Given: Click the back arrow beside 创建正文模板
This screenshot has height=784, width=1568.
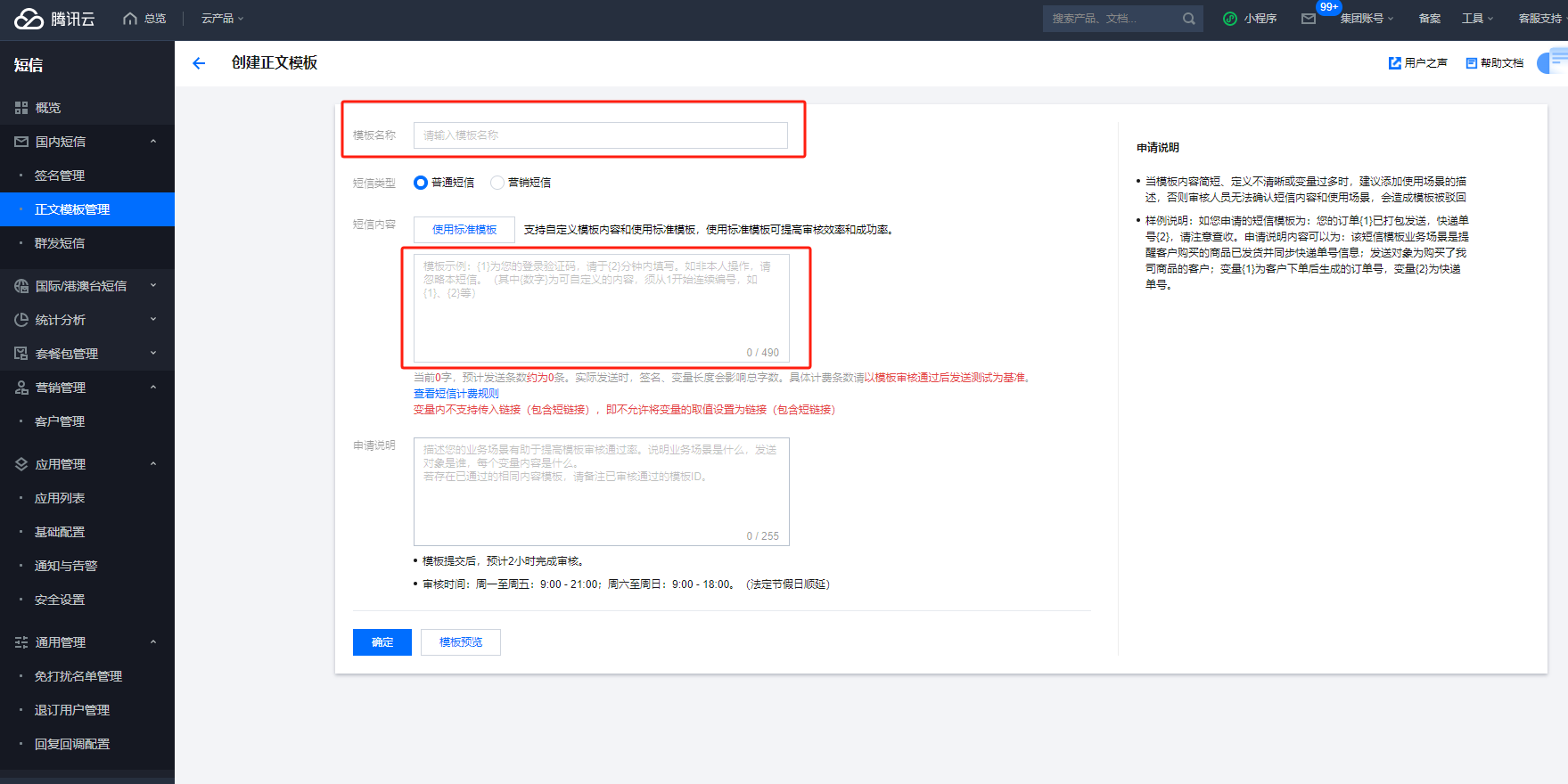Looking at the screenshot, I should pyautogui.click(x=199, y=63).
